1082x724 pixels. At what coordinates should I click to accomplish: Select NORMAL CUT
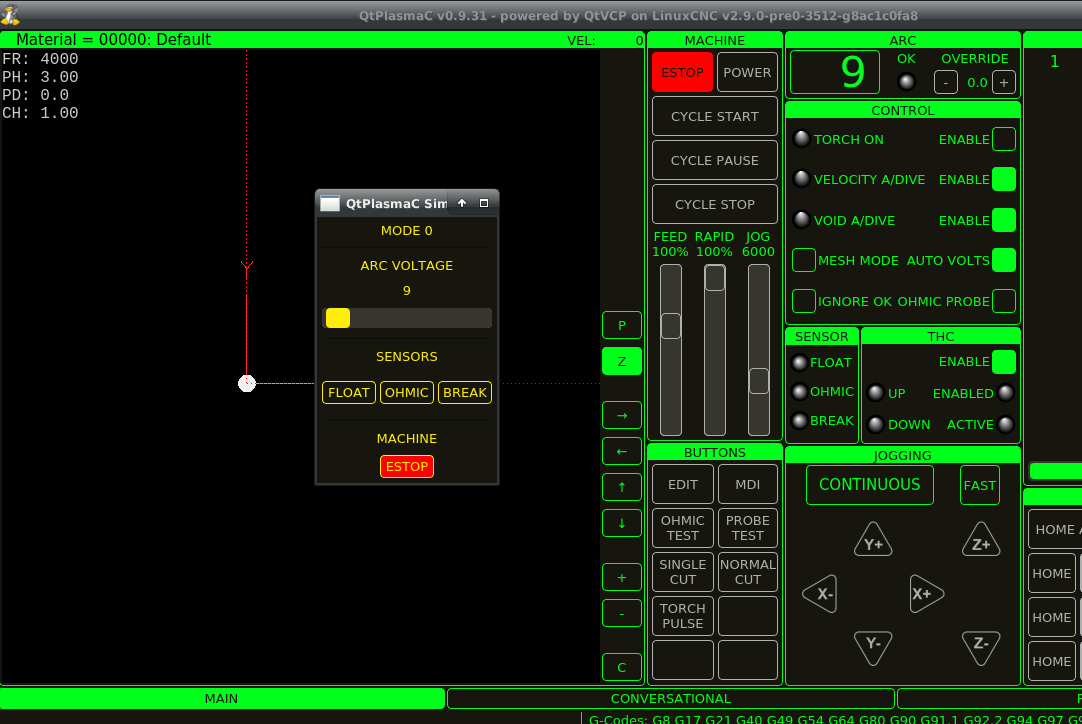[747, 572]
